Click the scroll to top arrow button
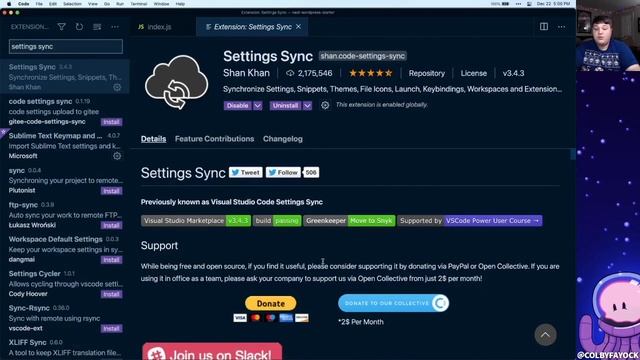This screenshot has height=360, width=640. (545, 335)
